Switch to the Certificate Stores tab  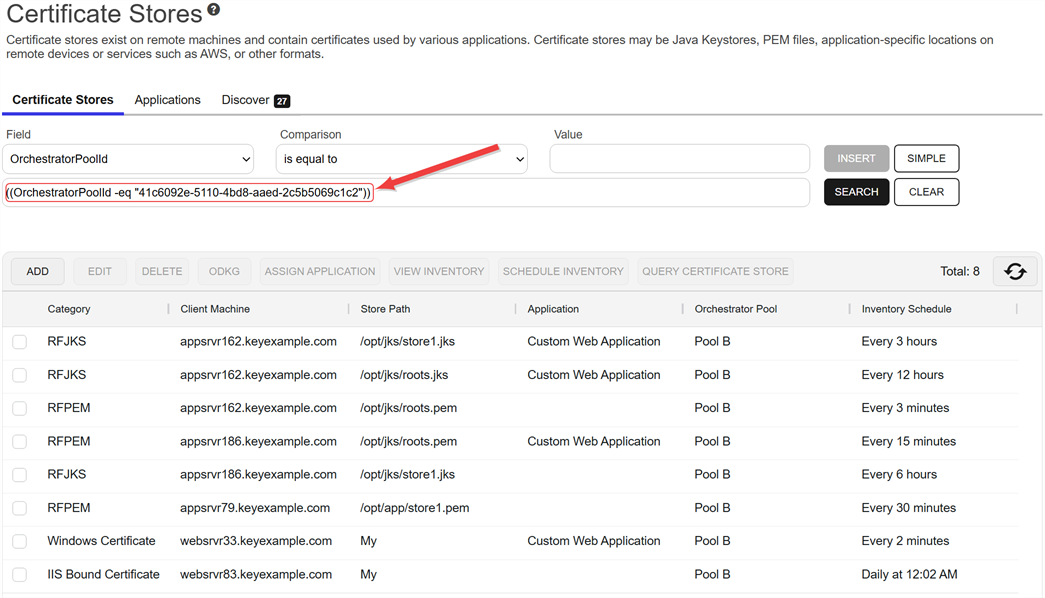click(x=63, y=100)
